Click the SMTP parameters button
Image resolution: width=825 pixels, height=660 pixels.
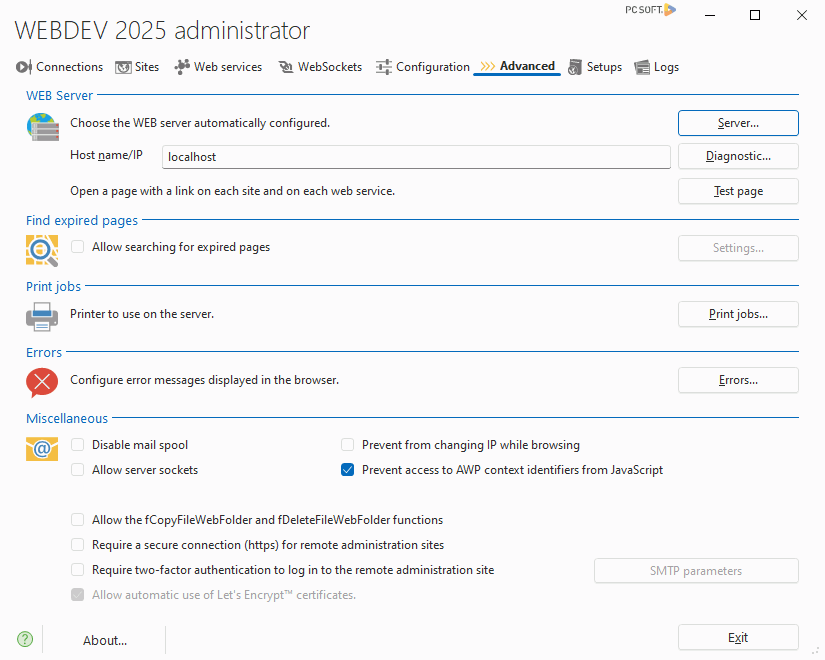pyautogui.click(x=696, y=571)
